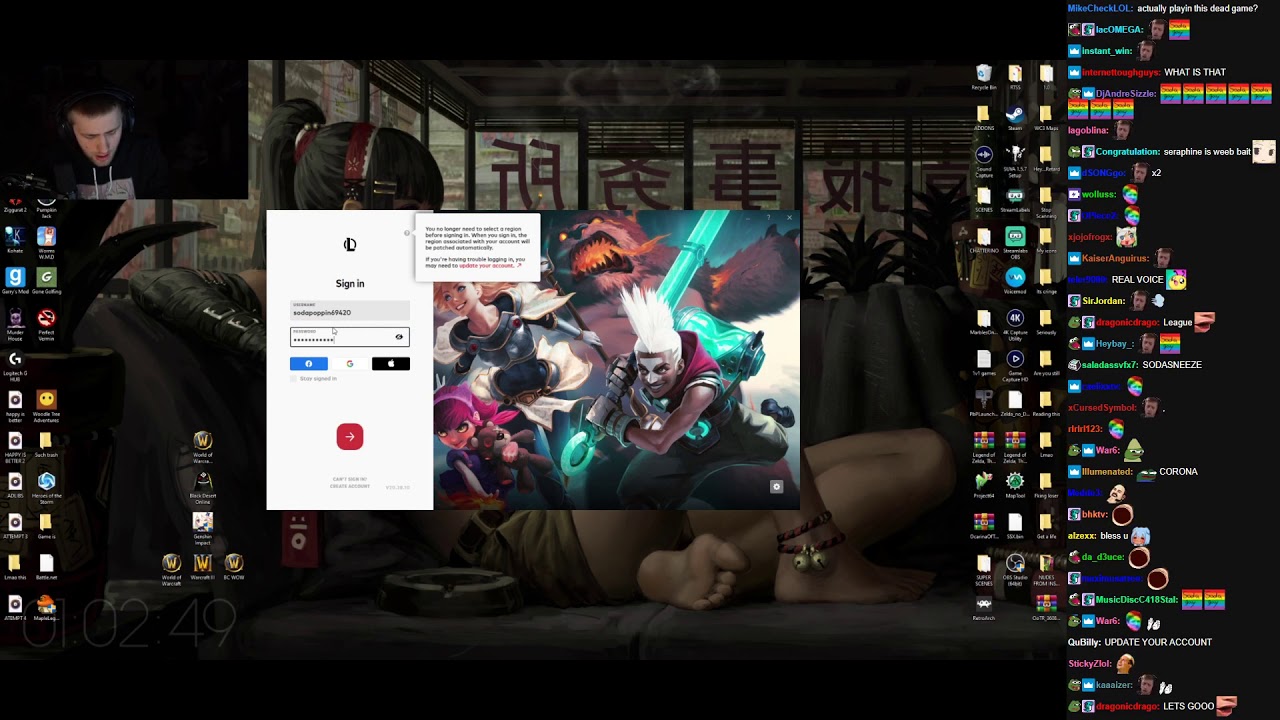Open the ADDONS folder on desktop

[x=984, y=118]
